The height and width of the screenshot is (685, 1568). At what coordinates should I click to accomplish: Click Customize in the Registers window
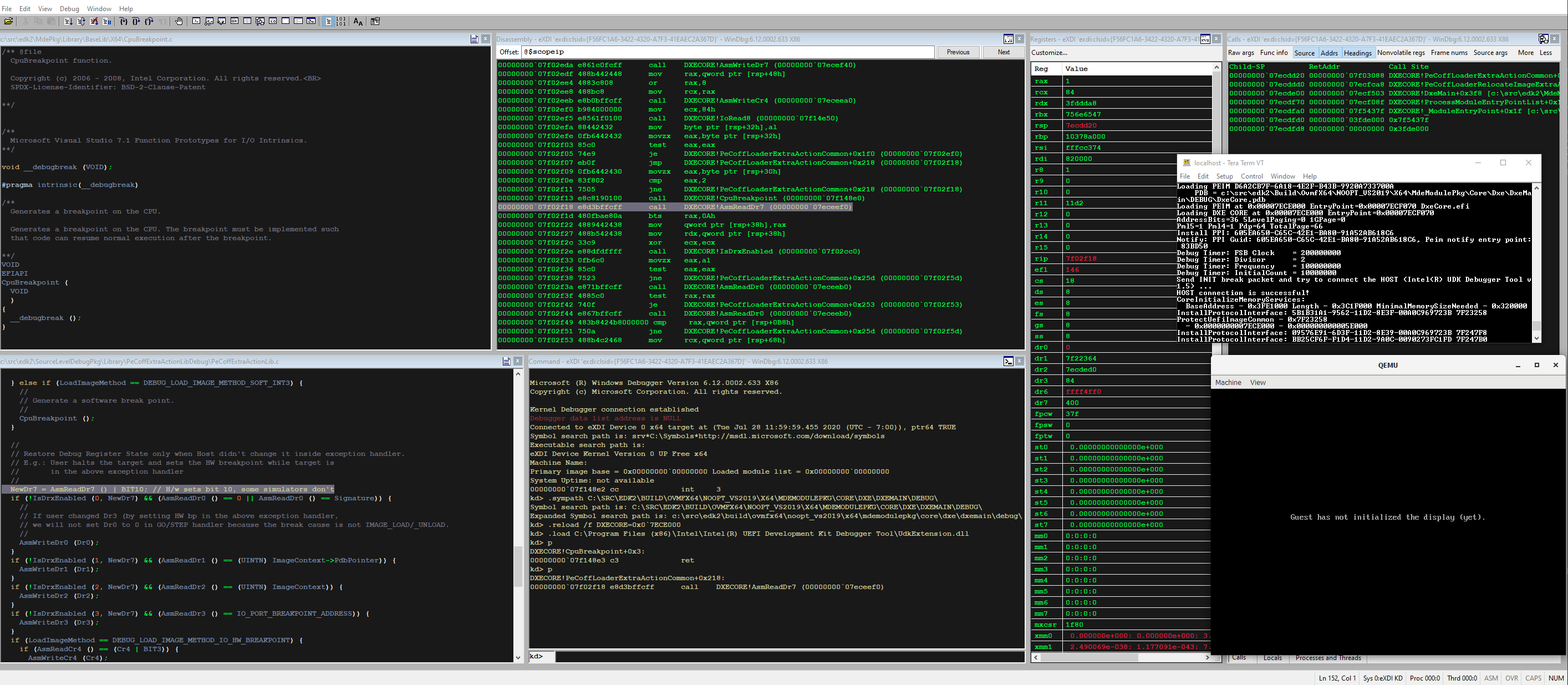pyautogui.click(x=1048, y=52)
